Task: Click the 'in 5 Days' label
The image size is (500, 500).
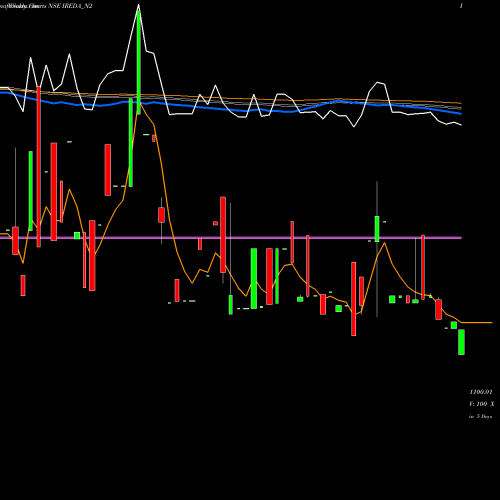Action: click(x=480, y=416)
